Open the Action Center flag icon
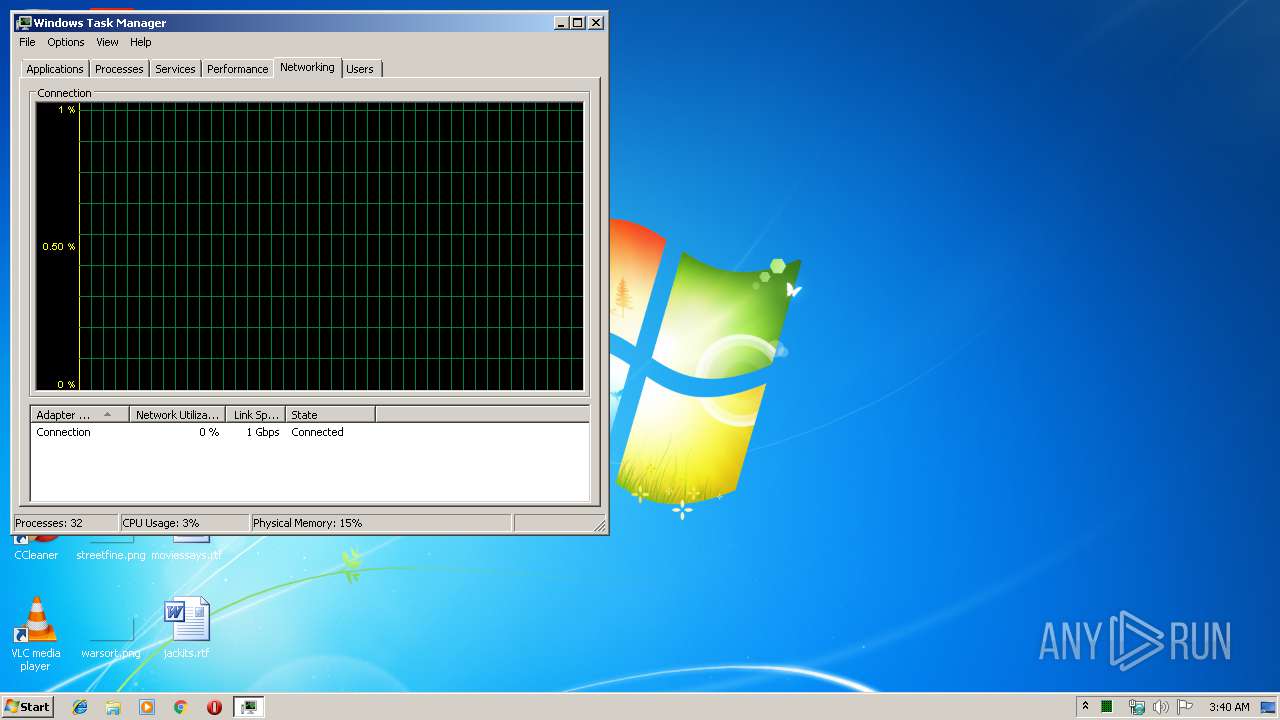 click(x=1185, y=707)
